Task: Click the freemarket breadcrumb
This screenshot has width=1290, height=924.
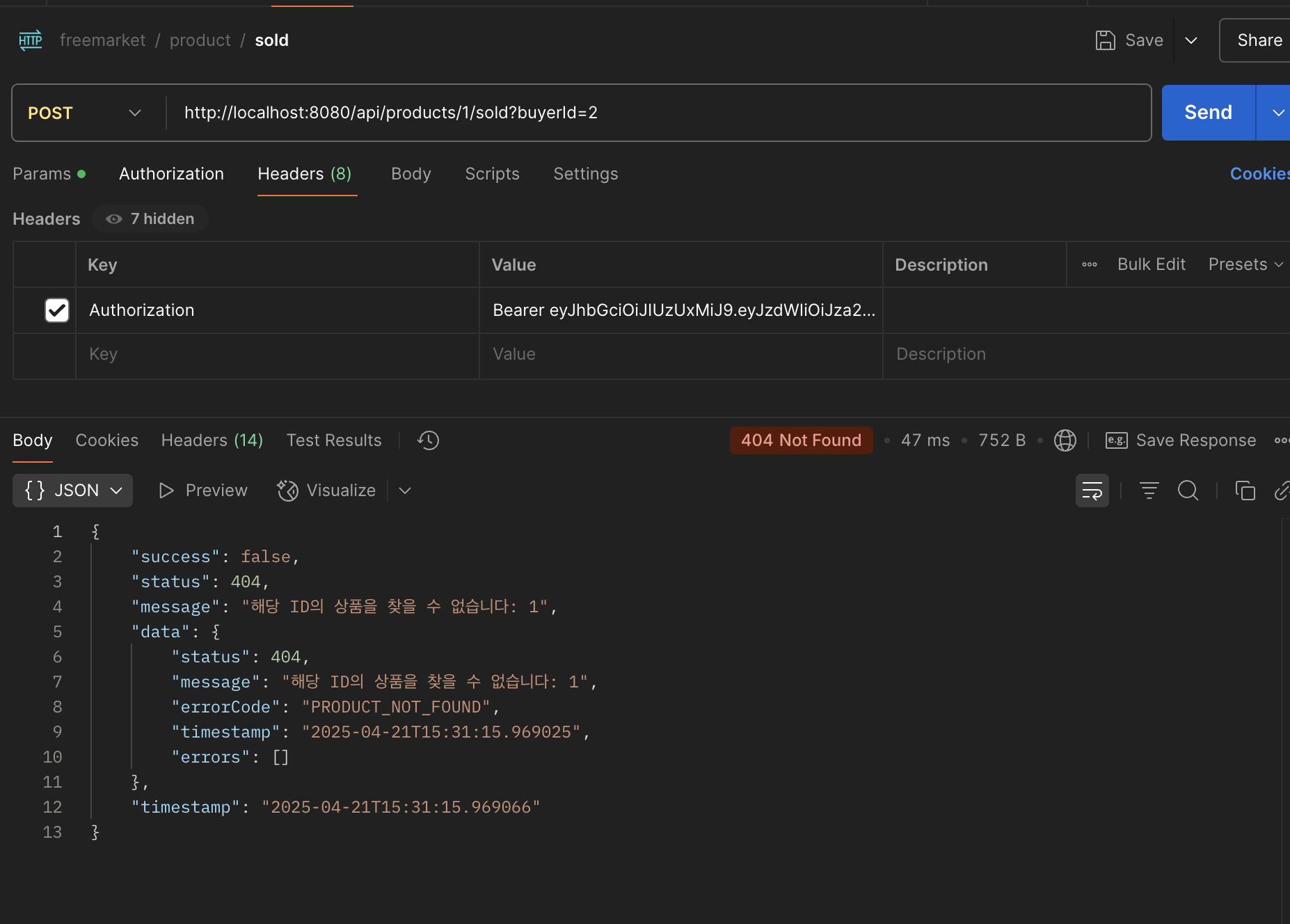Action: 103,40
